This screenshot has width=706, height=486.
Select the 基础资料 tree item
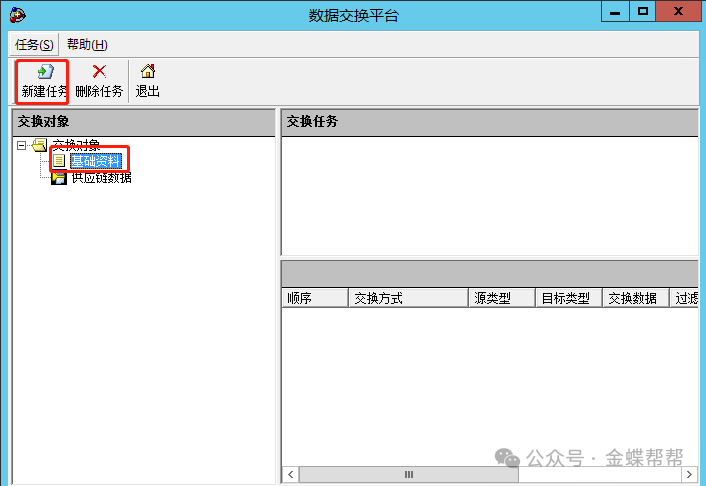(96, 161)
